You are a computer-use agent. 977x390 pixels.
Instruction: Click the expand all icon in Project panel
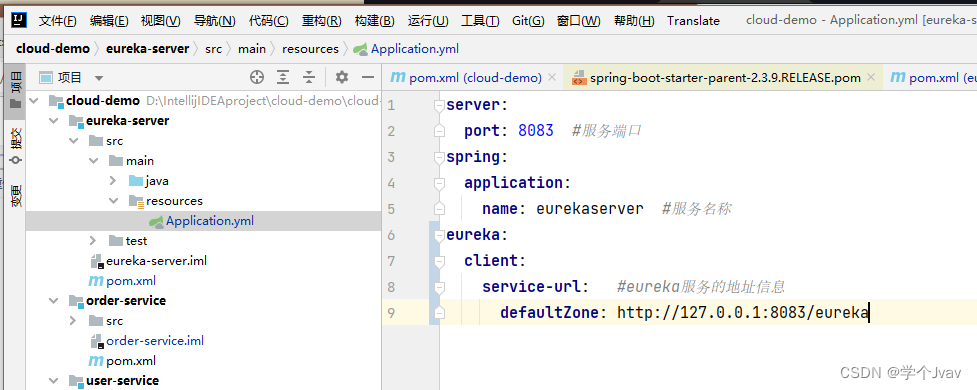283,77
